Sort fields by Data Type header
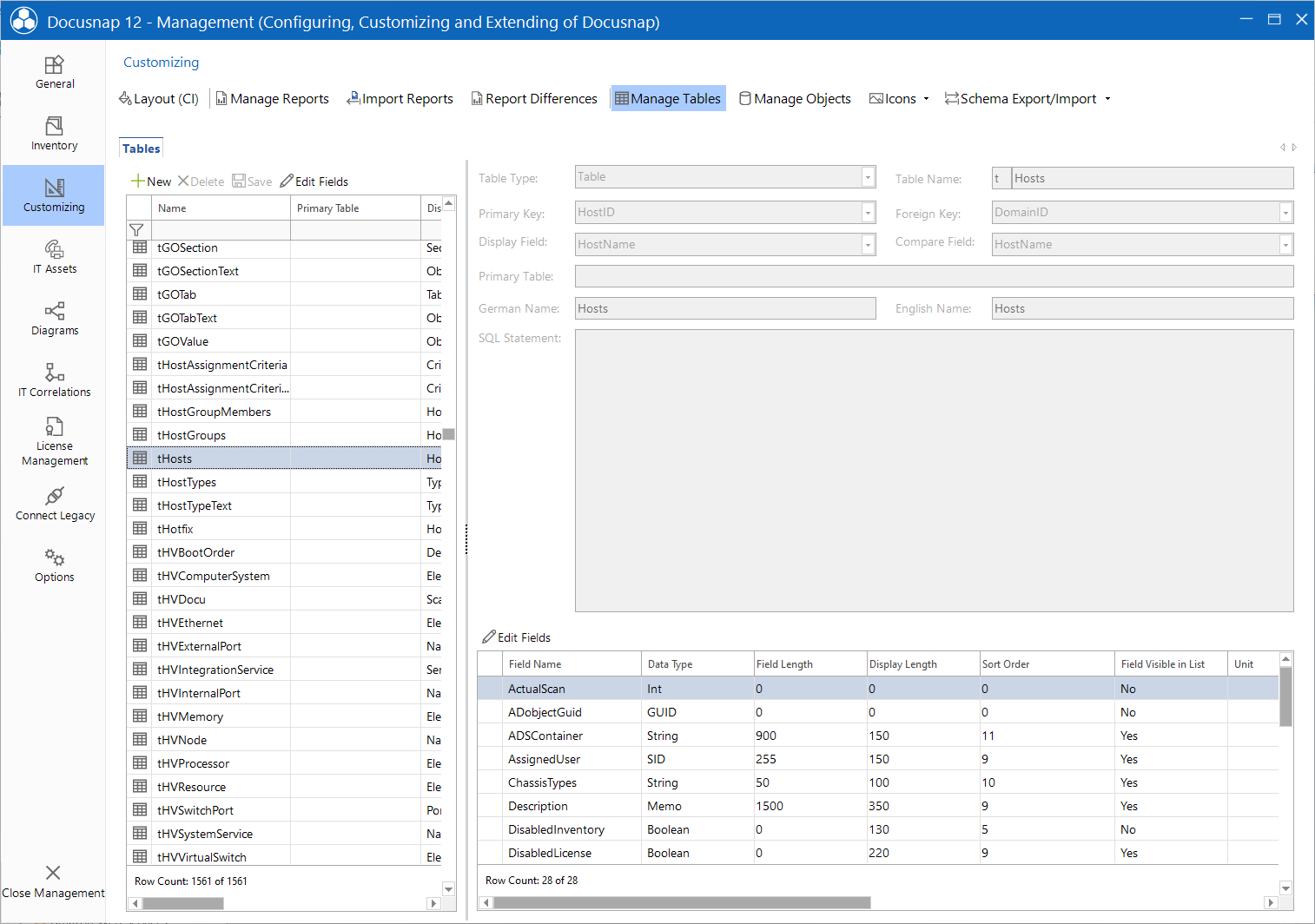 [697, 664]
